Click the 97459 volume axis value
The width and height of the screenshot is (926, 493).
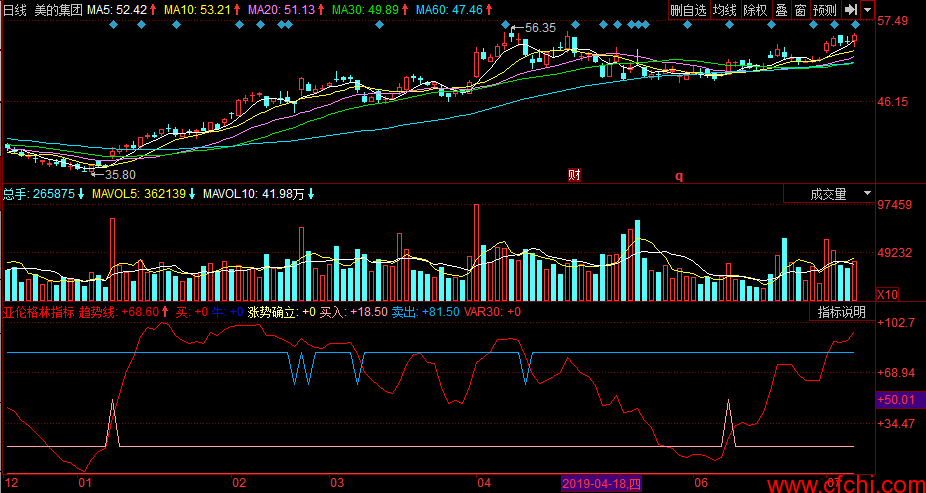click(897, 205)
